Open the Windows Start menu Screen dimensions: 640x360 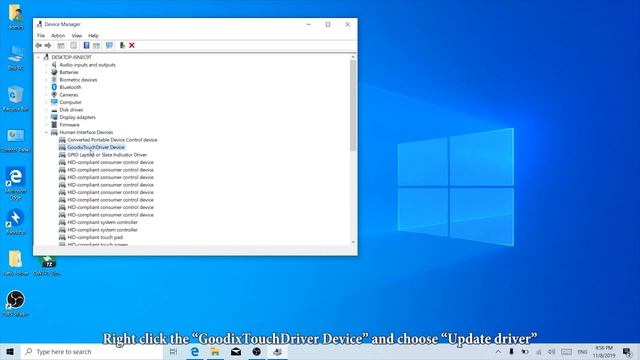(x=10, y=352)
